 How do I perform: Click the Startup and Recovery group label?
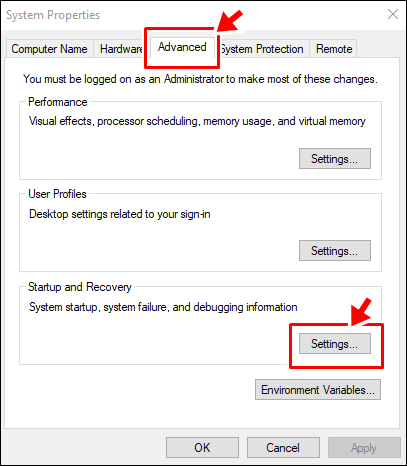point(80,287)
